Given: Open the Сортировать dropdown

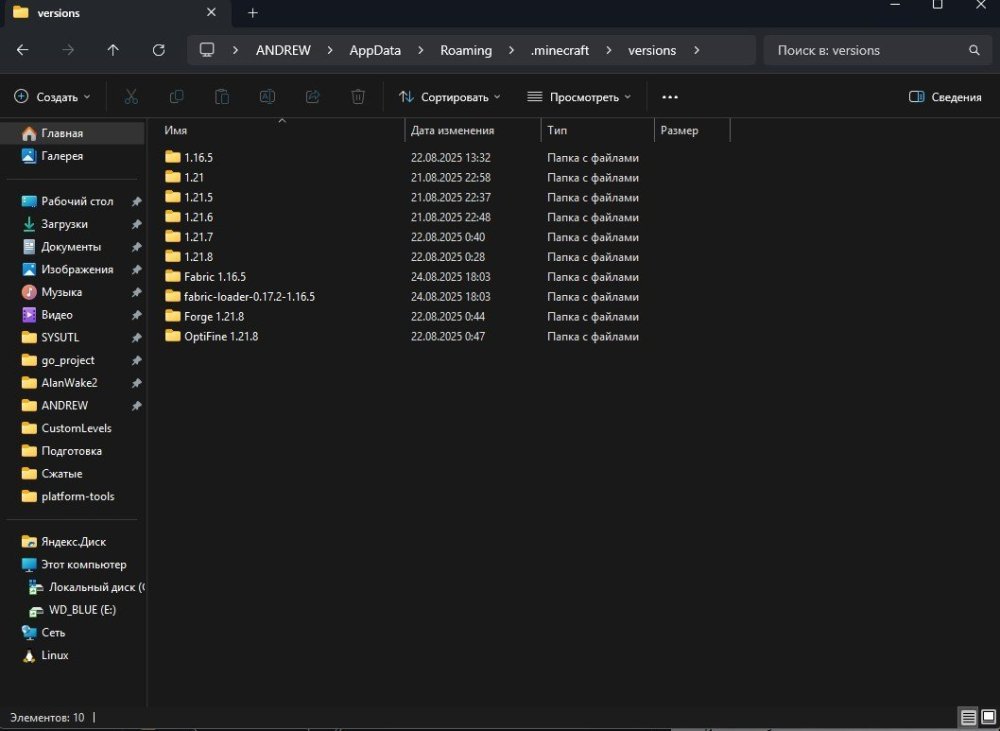Looking at the screenshot, I should pyautogui.click(x=450, y=97).
